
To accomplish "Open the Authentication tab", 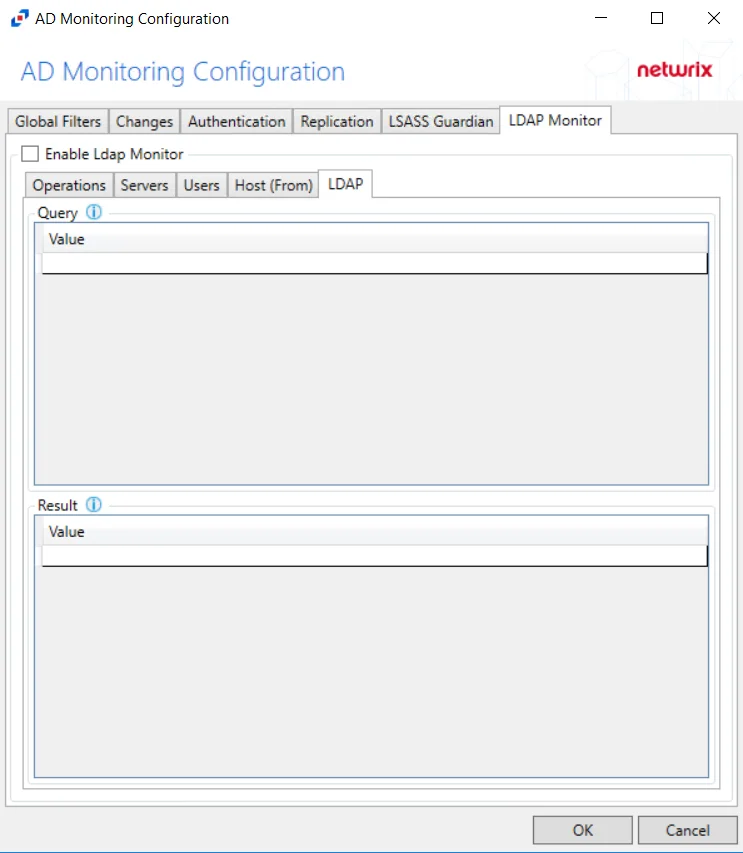I will point(237,121).
